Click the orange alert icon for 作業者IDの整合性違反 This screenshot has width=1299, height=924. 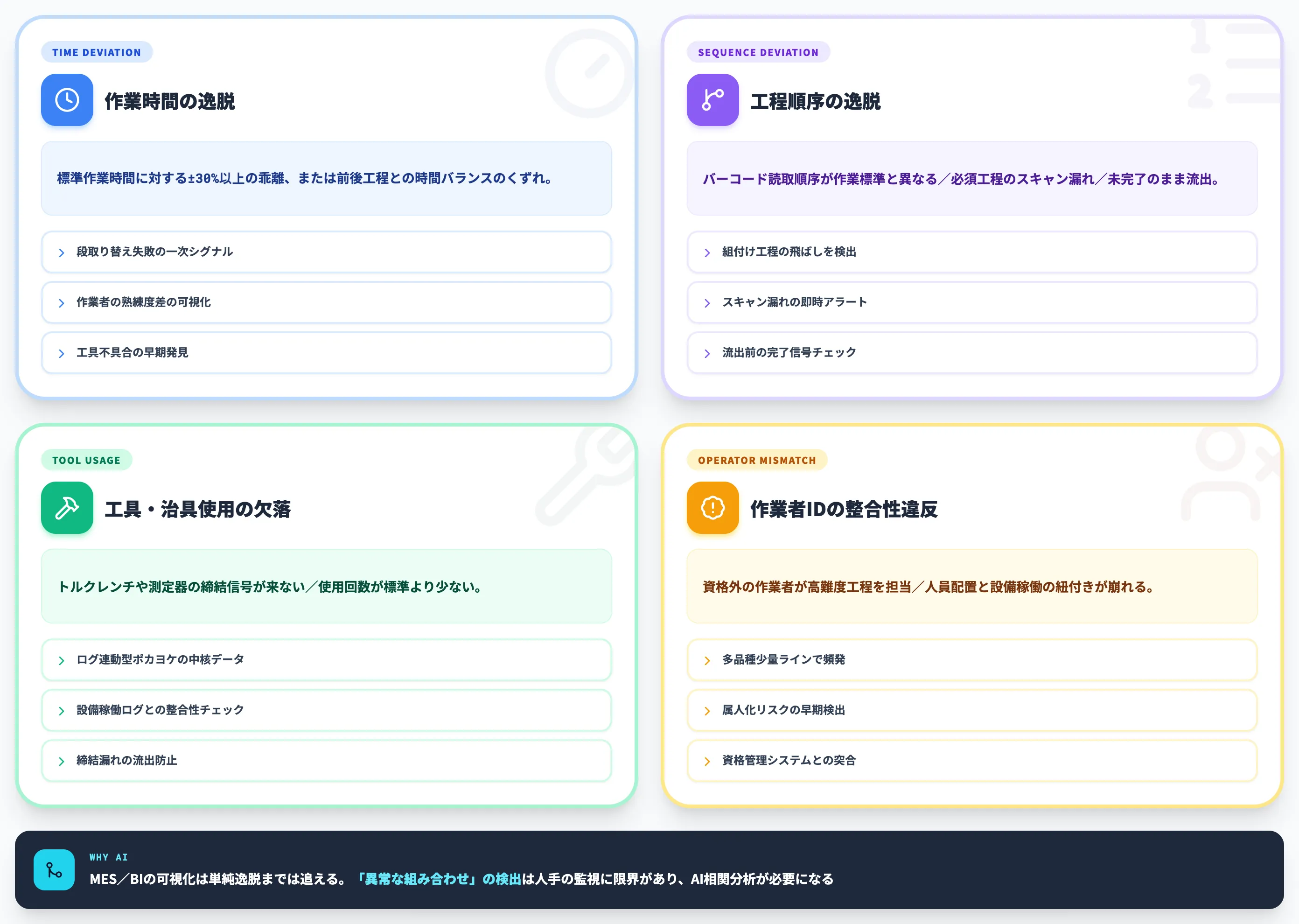(712, 508)
